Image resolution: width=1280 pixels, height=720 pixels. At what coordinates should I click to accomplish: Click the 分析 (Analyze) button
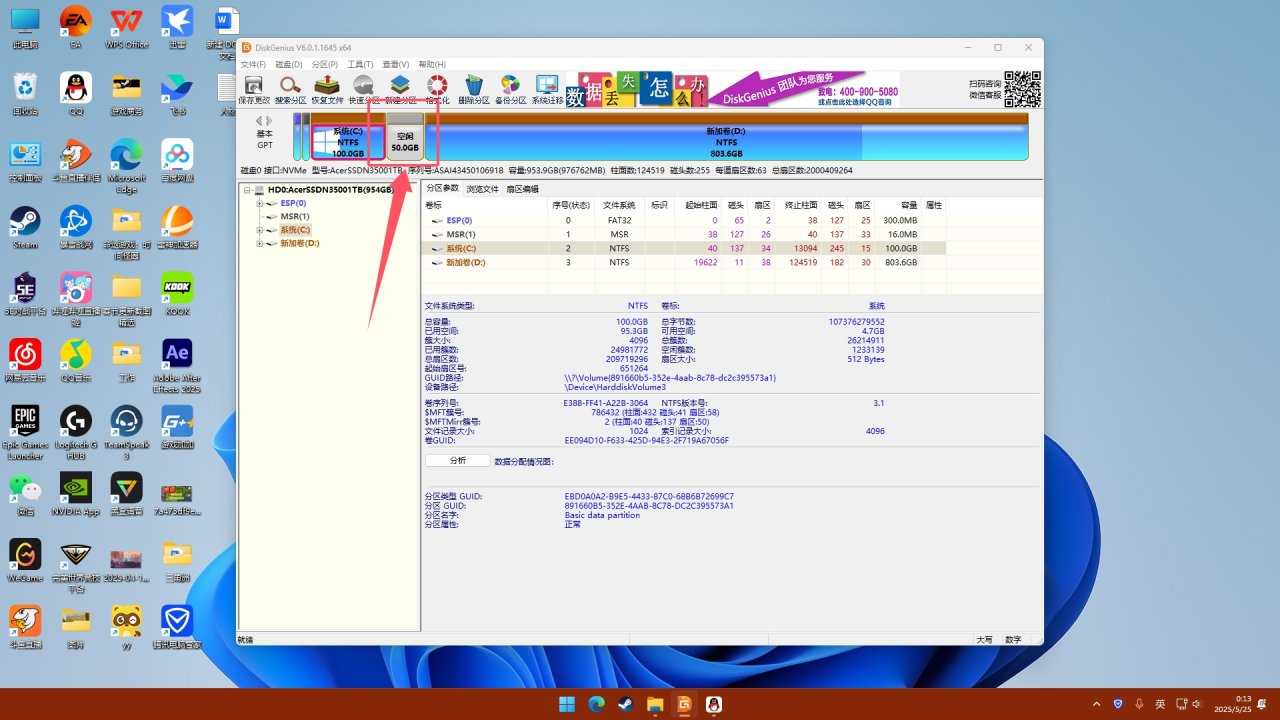tap(457, 461)
